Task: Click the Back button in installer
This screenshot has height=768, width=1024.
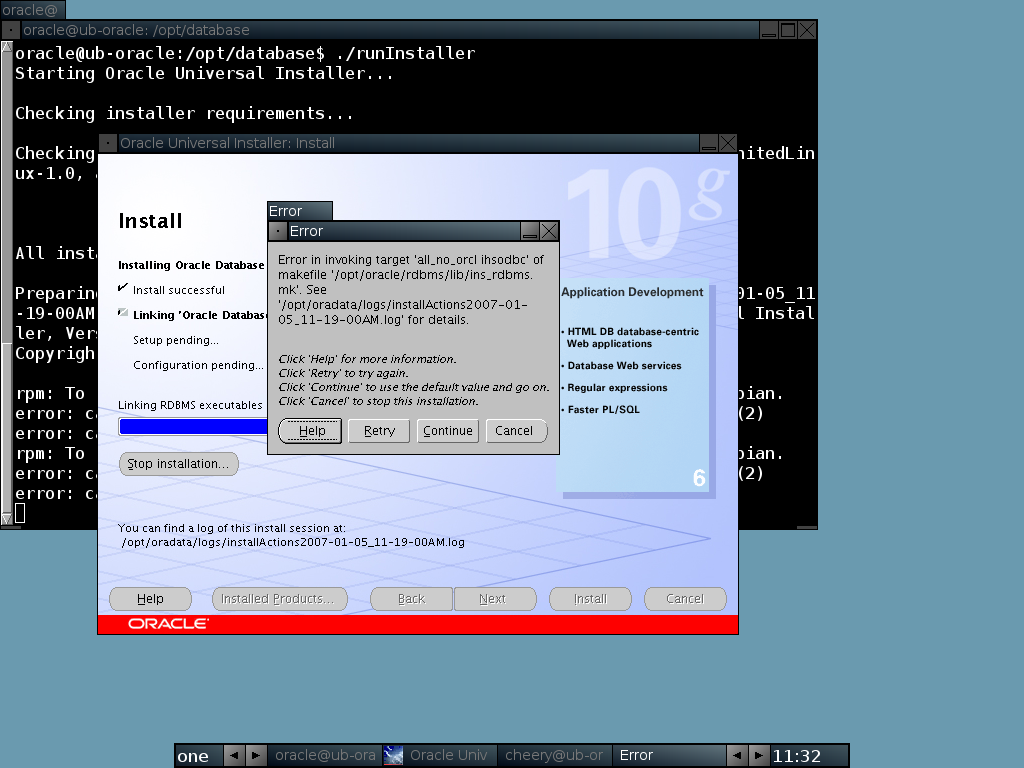Action: click(411, 599)
